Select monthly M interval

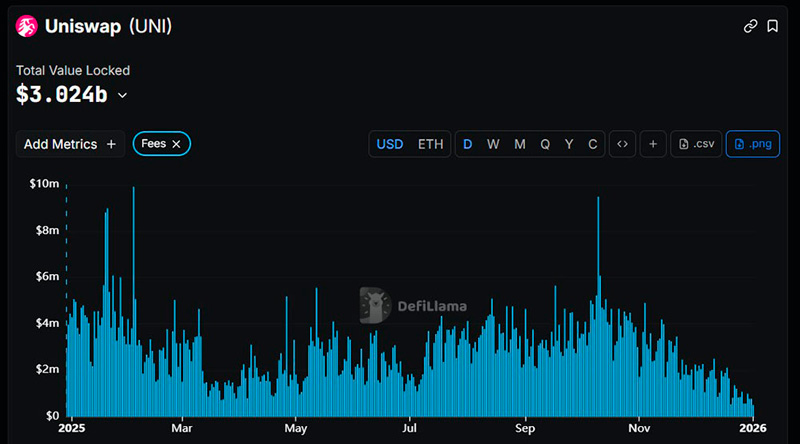tap(519, 144)
